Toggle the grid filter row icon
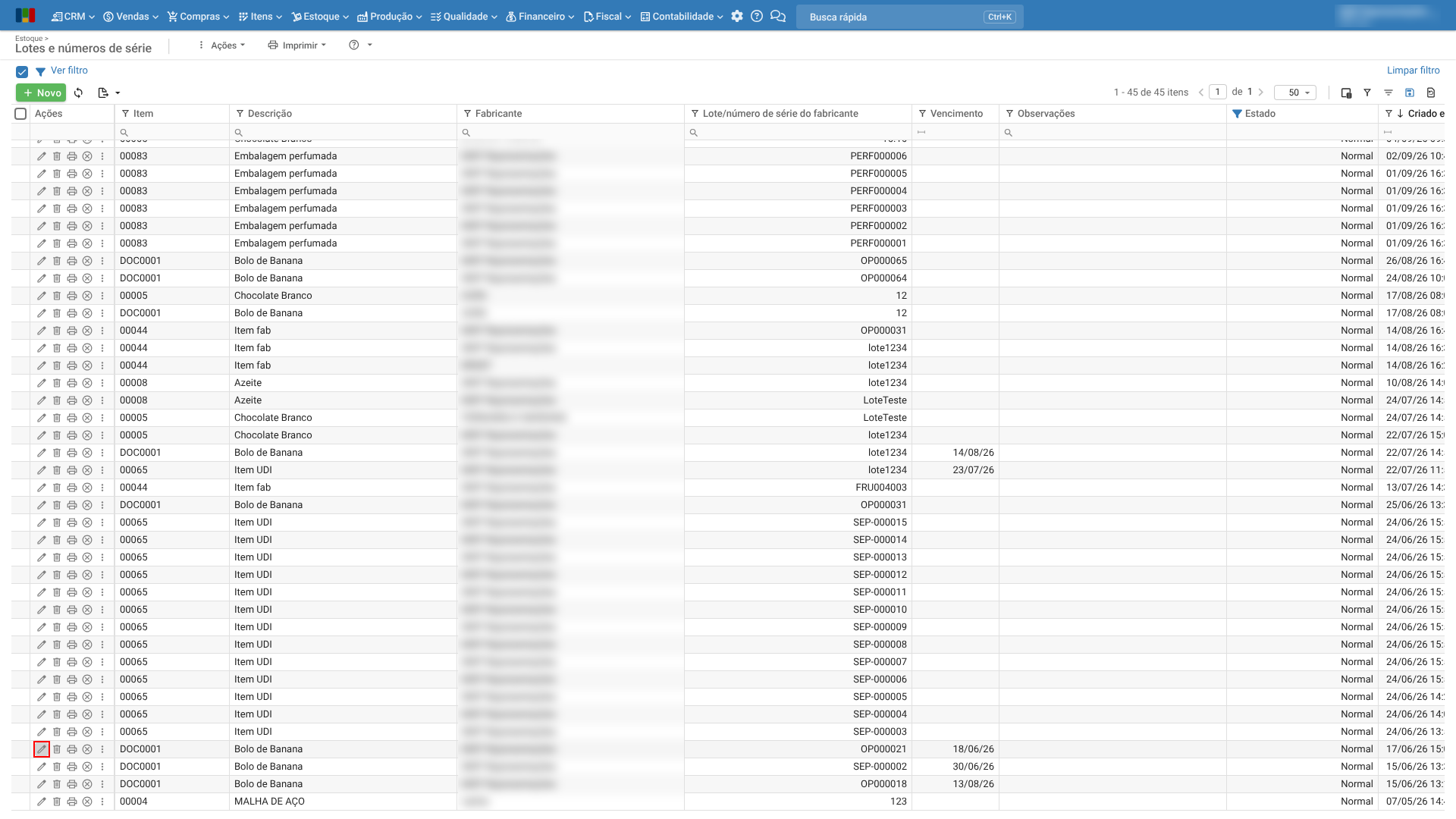This screenshot has height=819, width=1456. click(x=1367, y=93)
